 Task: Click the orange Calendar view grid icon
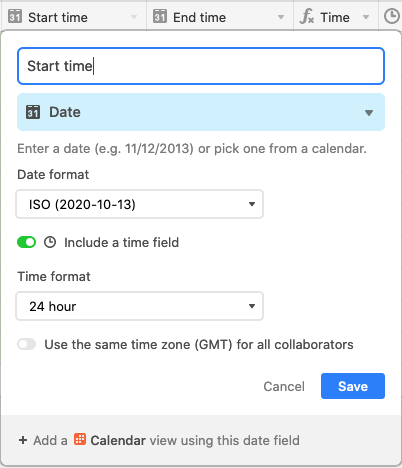click(x=80, y=439)
